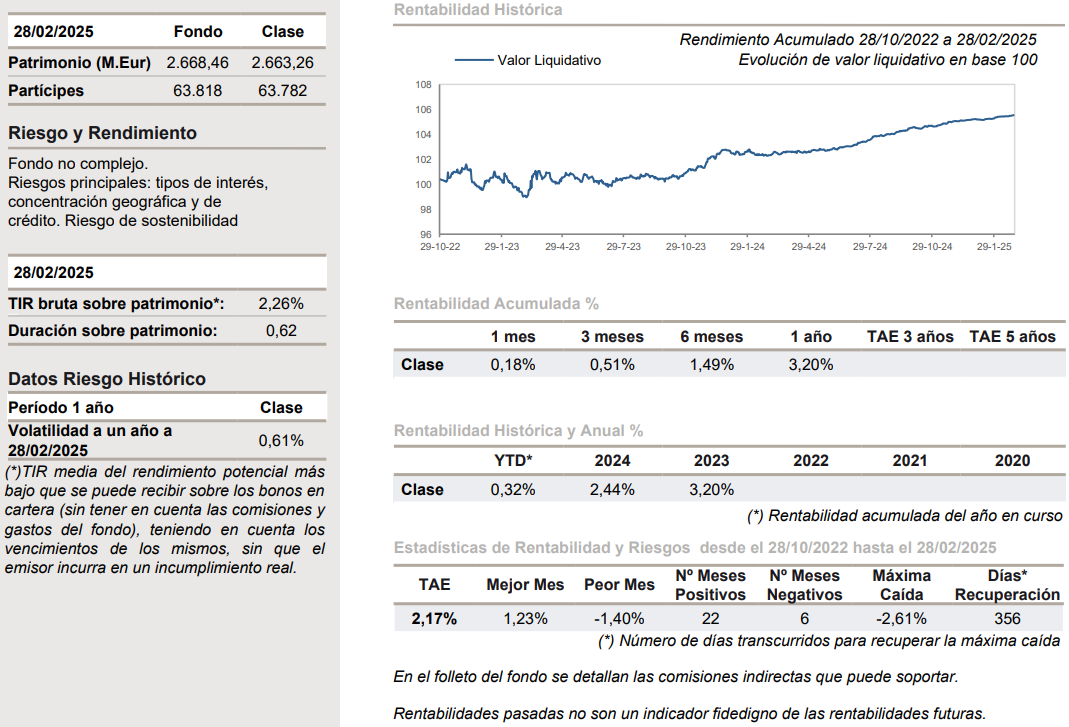Image resolution: width=1069 pixels, height=727 pixels.
Task: Click the 'Rentabilidades pasadas' disclaimer sentence
Action: pyautogui.click(x=690, y=714)
